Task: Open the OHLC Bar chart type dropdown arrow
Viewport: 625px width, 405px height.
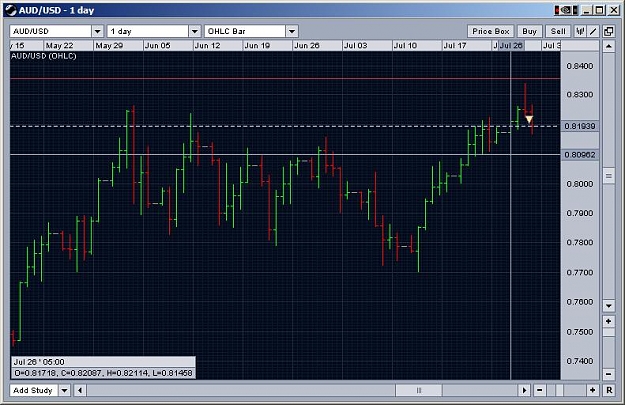Action: pyautogui.click(x=292, y=31)
